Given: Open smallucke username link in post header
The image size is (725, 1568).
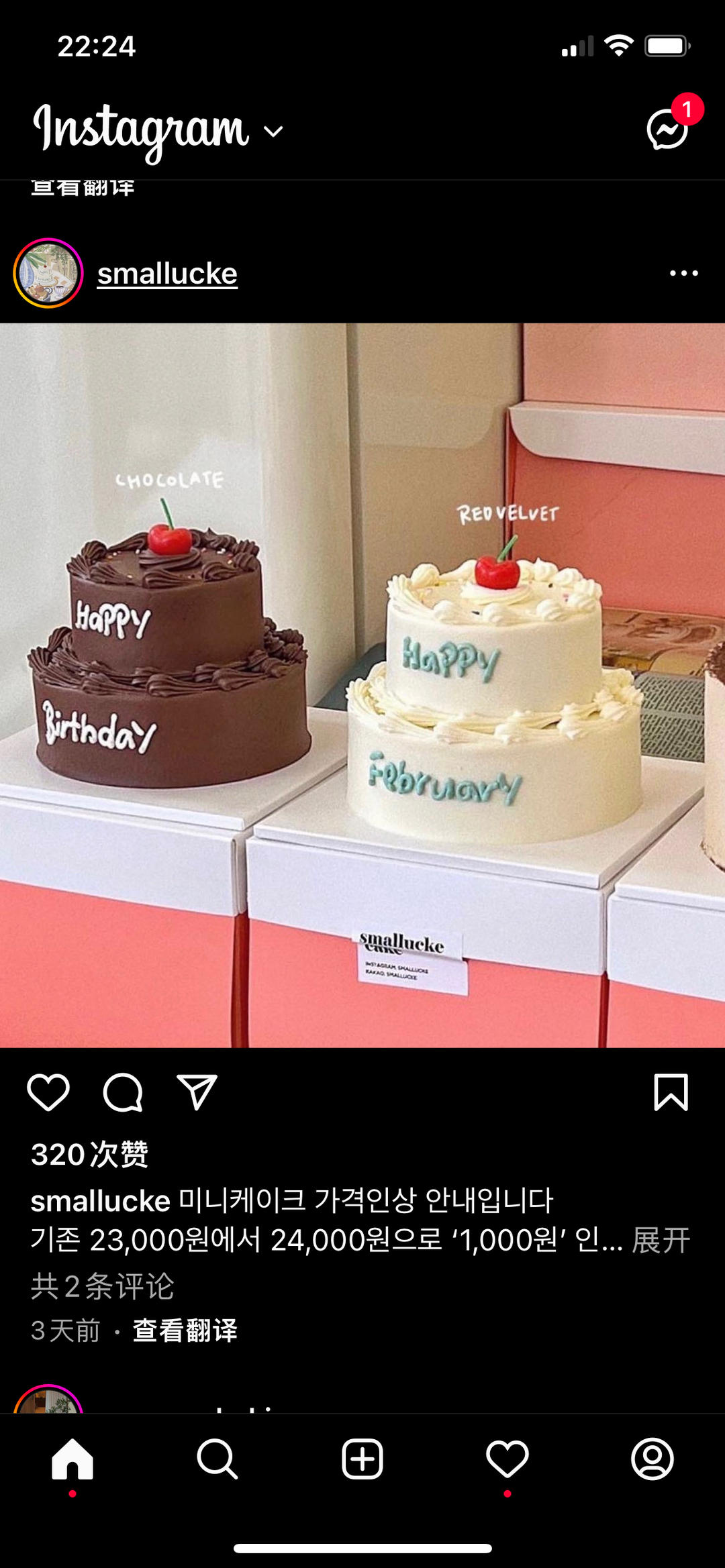Looking at the screenshot, I should (x=167, y=274).
